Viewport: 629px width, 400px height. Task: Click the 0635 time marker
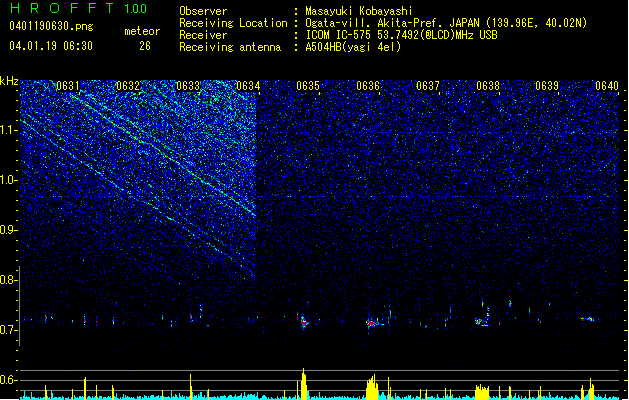point(308,86)
